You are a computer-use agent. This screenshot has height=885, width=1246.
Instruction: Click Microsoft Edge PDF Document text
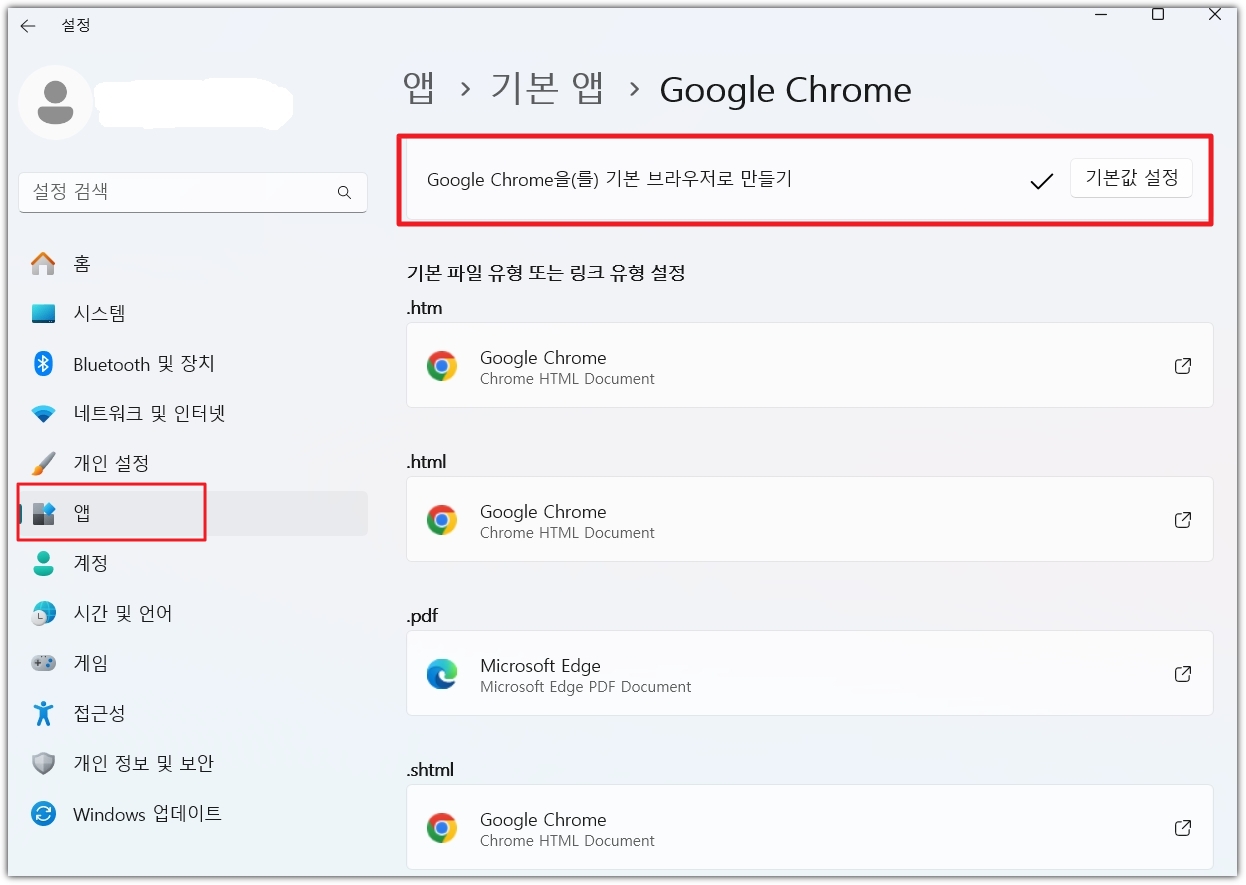pos(585,687)
